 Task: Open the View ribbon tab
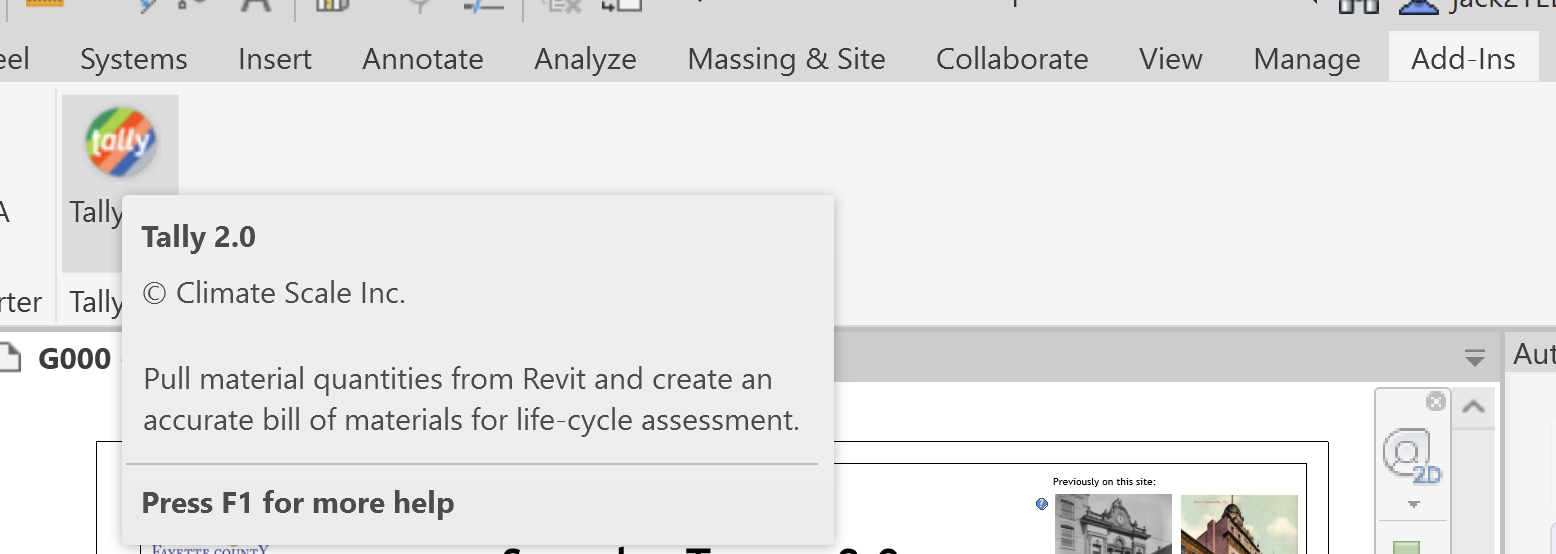tap(1171, 59)
